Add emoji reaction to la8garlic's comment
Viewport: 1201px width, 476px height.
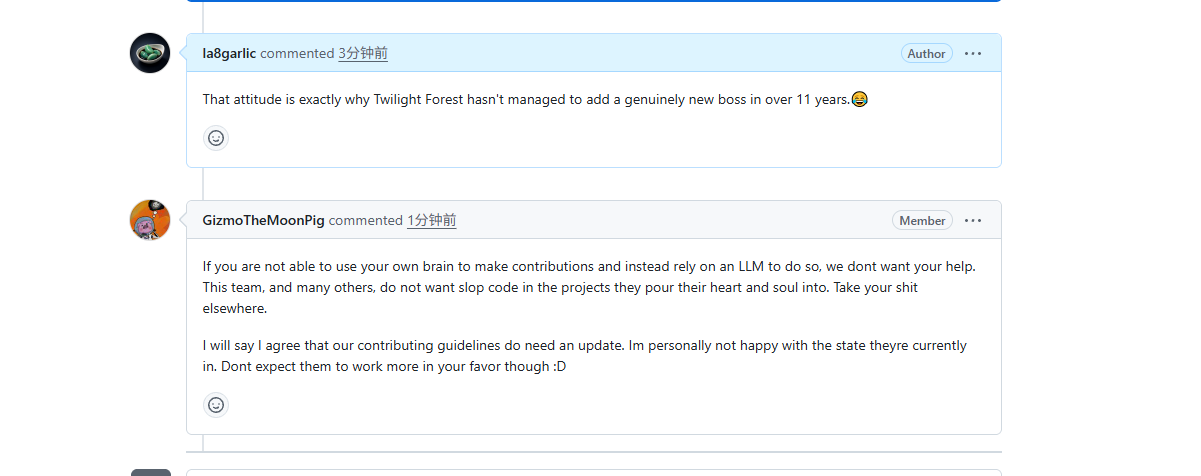pos(216,138)
